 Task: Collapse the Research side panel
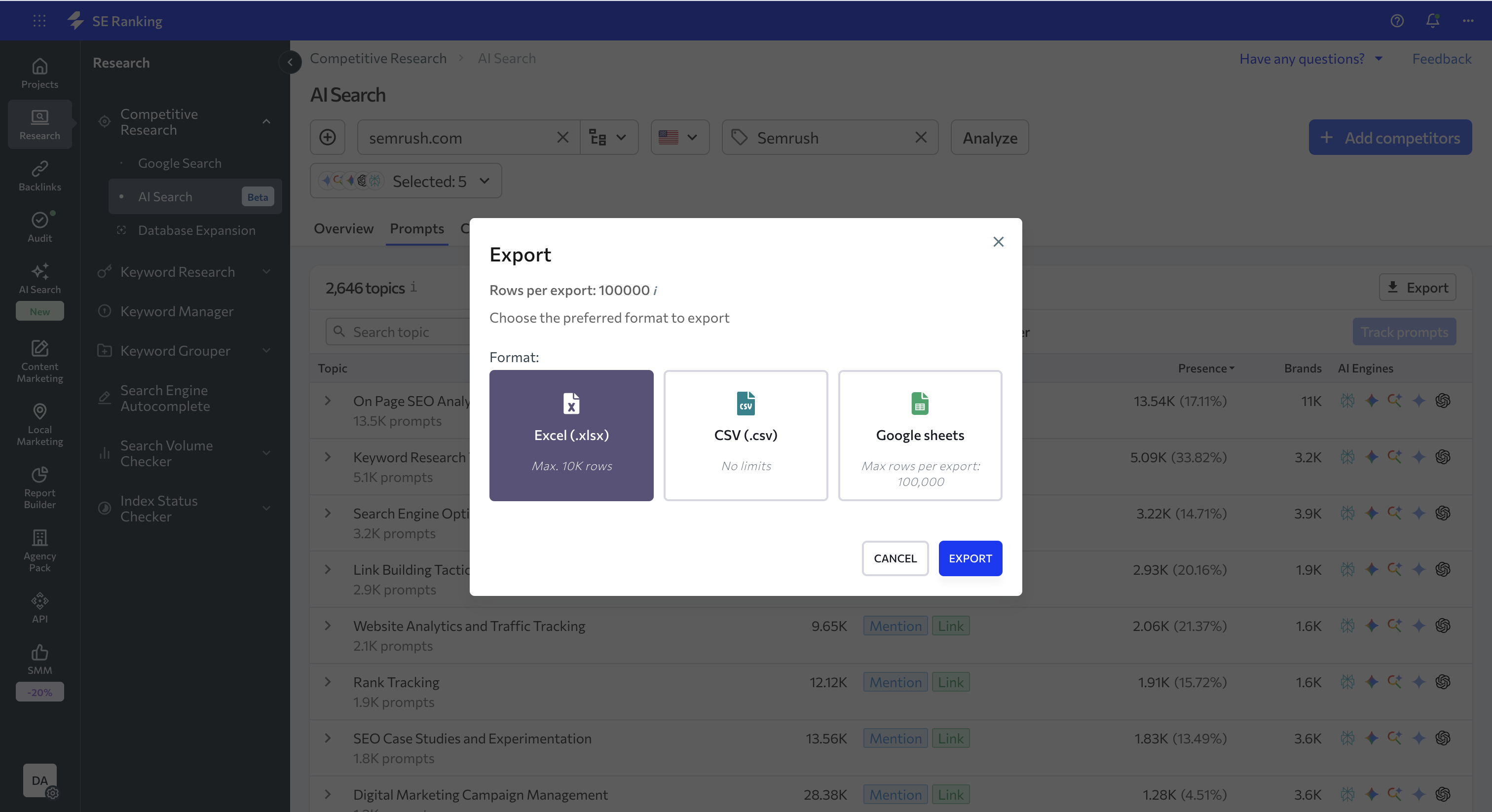point(290,62)
